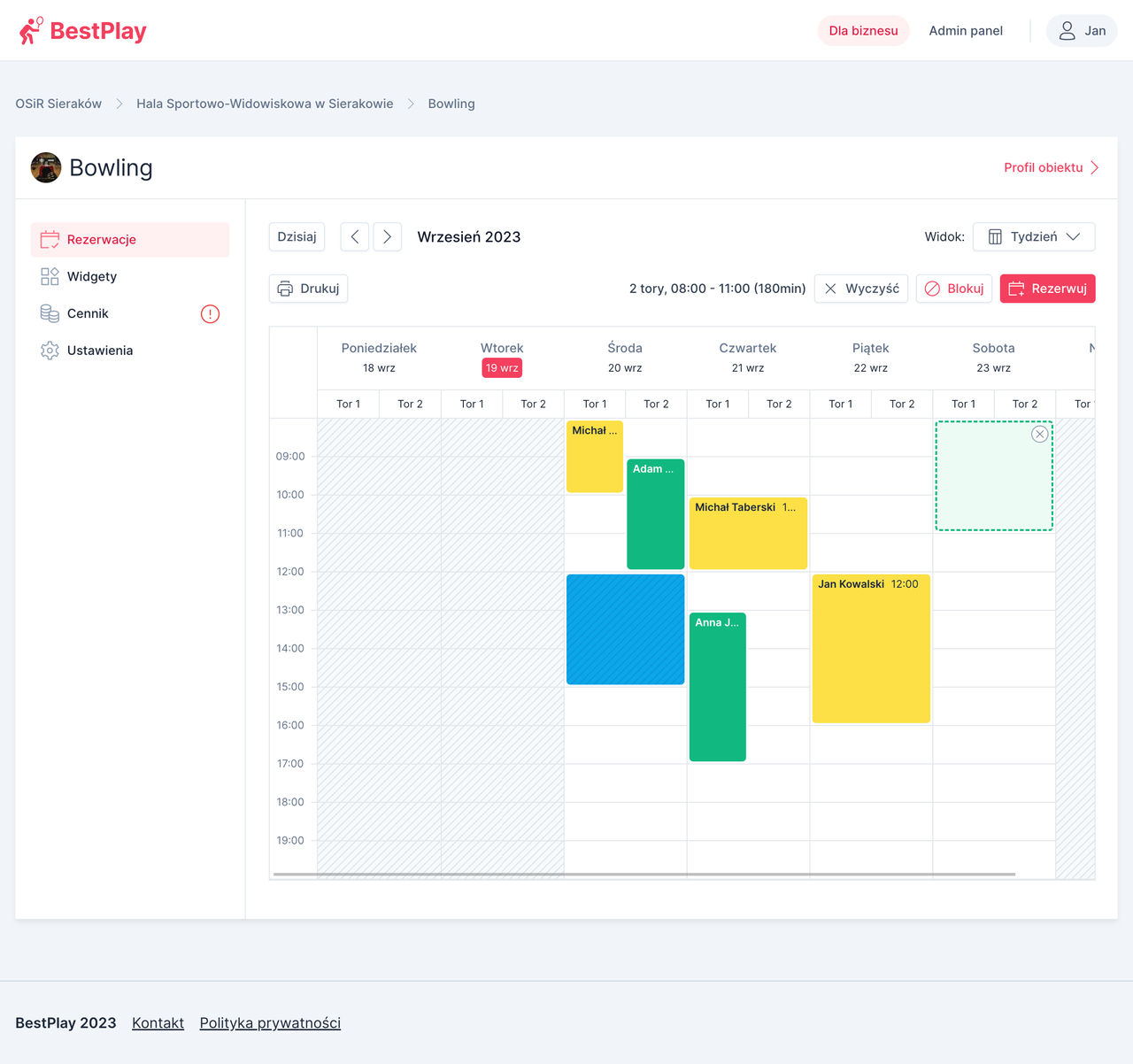This screenshot has width=1133, height=1064.
Task: Expand the Tydzień view dropdown
Action: coord(1033,237)
